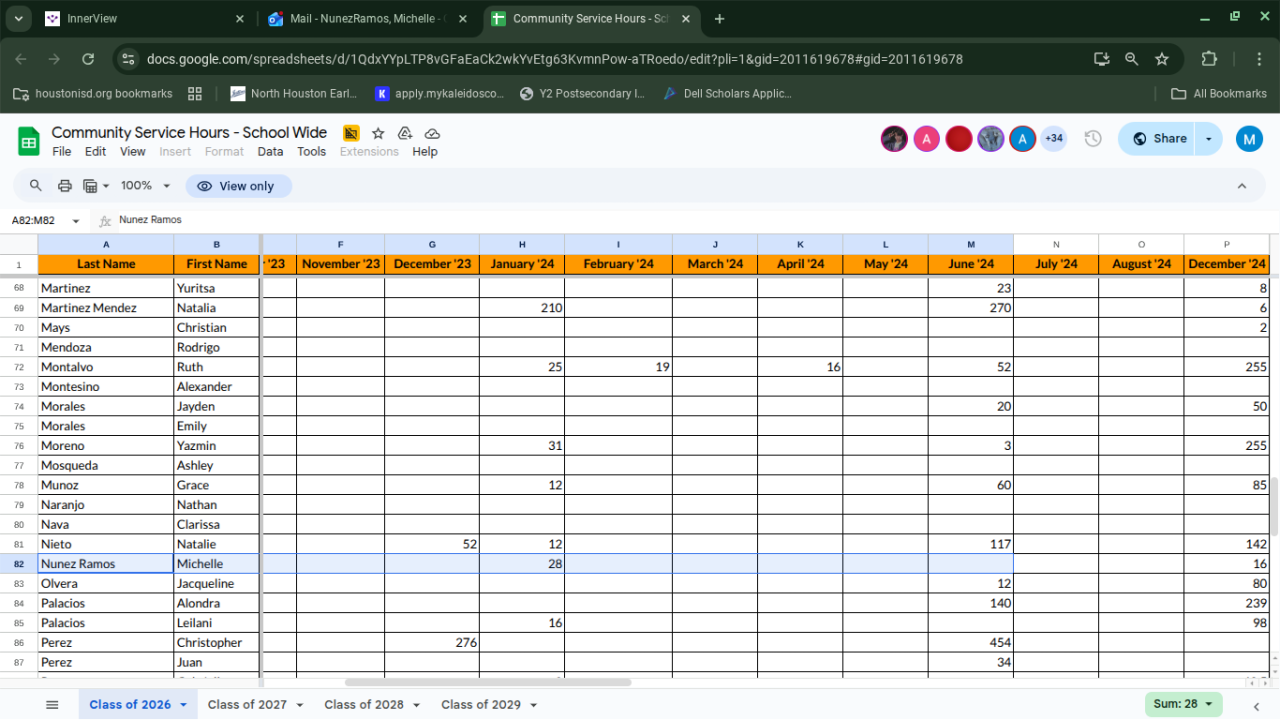Collapse the toolbar with chevron arrow
The width and height of the screenshot is (1280, 720).
(x=1242, y=186)
